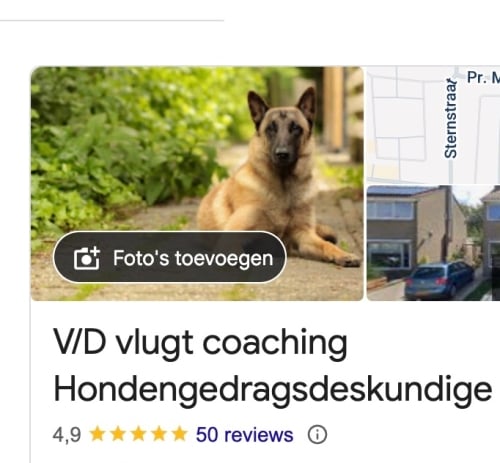Click the blue car in the street photo
The image size is (500, 463).
click(x=439, y=280)
